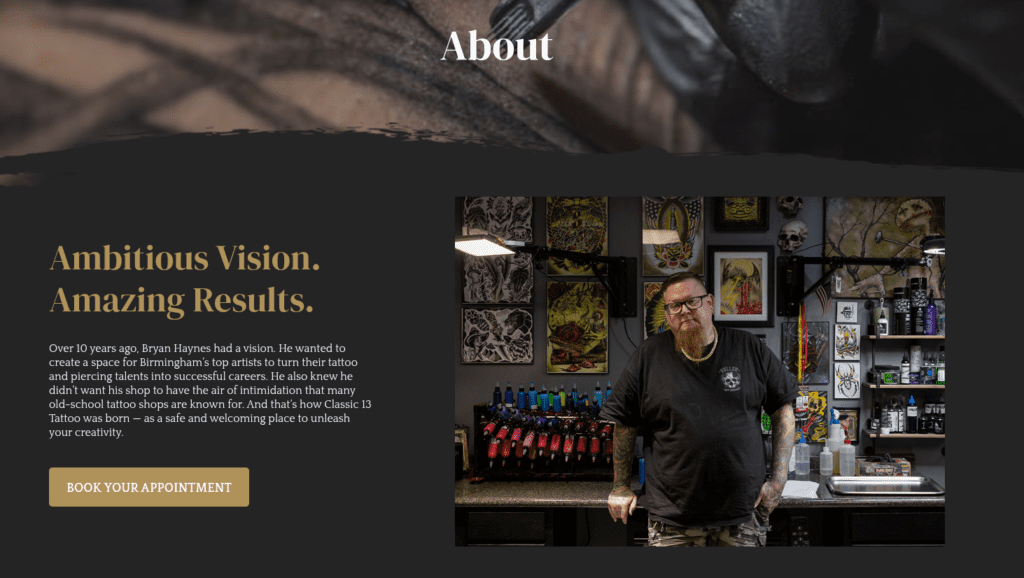Click the Book Your Appointment button
The image size is (1024, 578).
[x=149, y=487]
